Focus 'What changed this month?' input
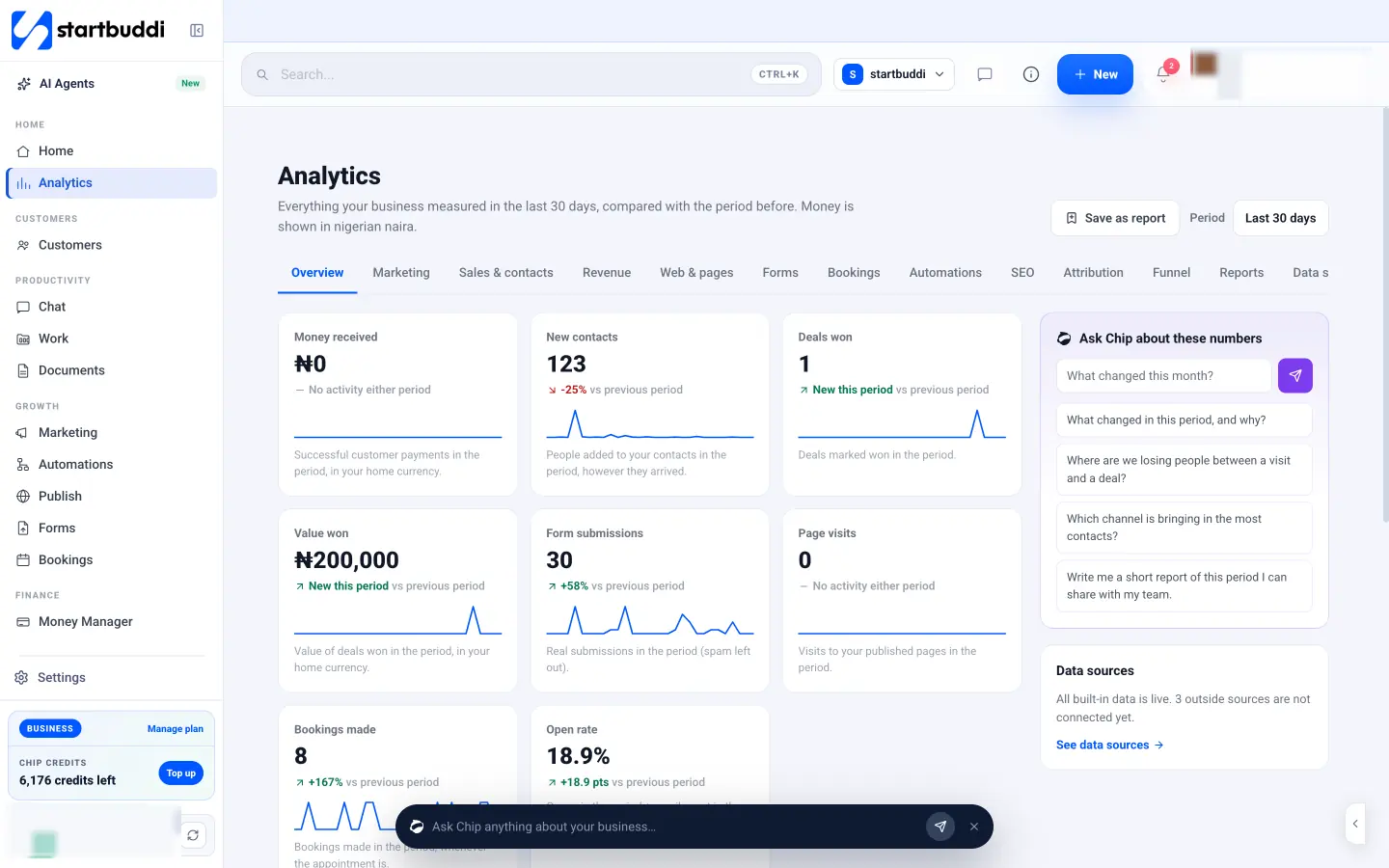The image size is (1389, 868). 1163,376
